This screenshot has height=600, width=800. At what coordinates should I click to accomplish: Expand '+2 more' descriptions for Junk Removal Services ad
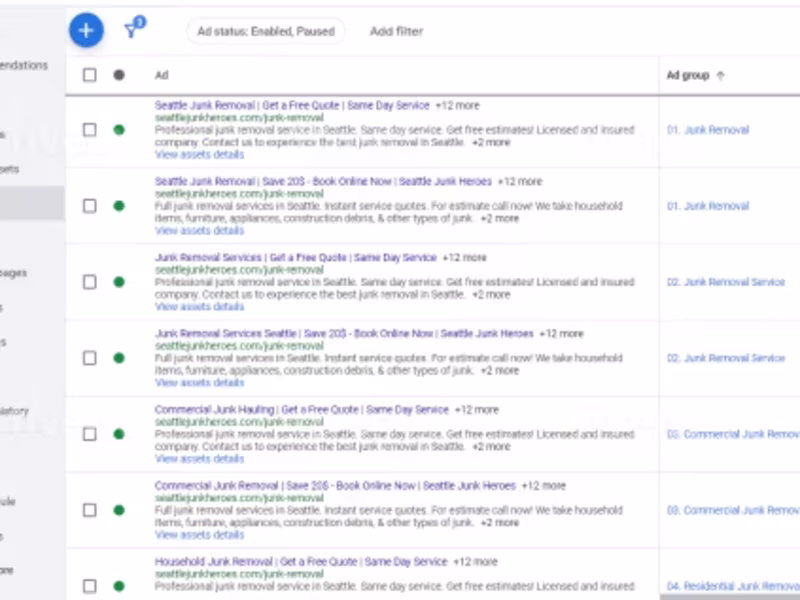[492, 293]
